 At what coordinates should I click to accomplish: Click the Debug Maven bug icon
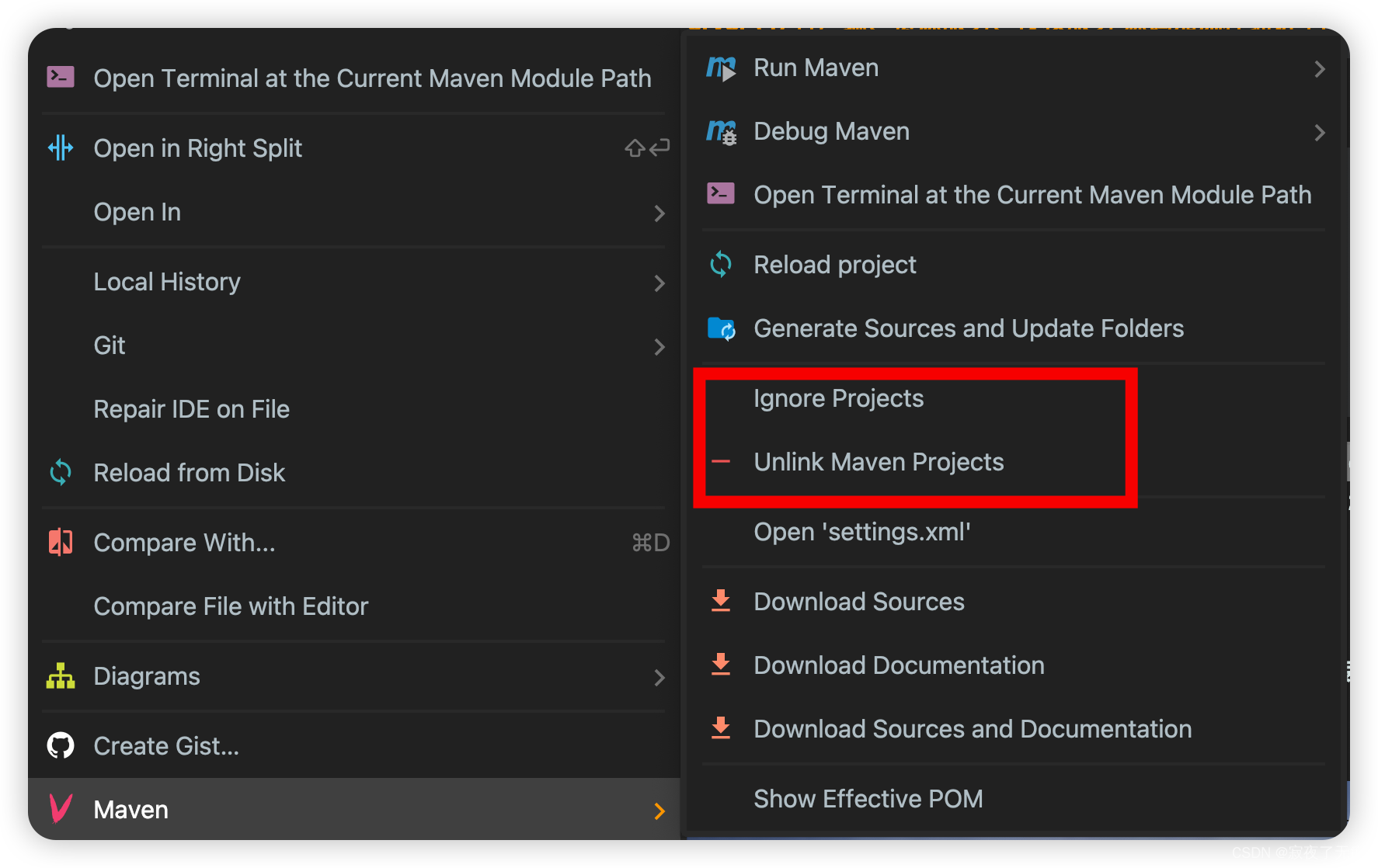721,132
